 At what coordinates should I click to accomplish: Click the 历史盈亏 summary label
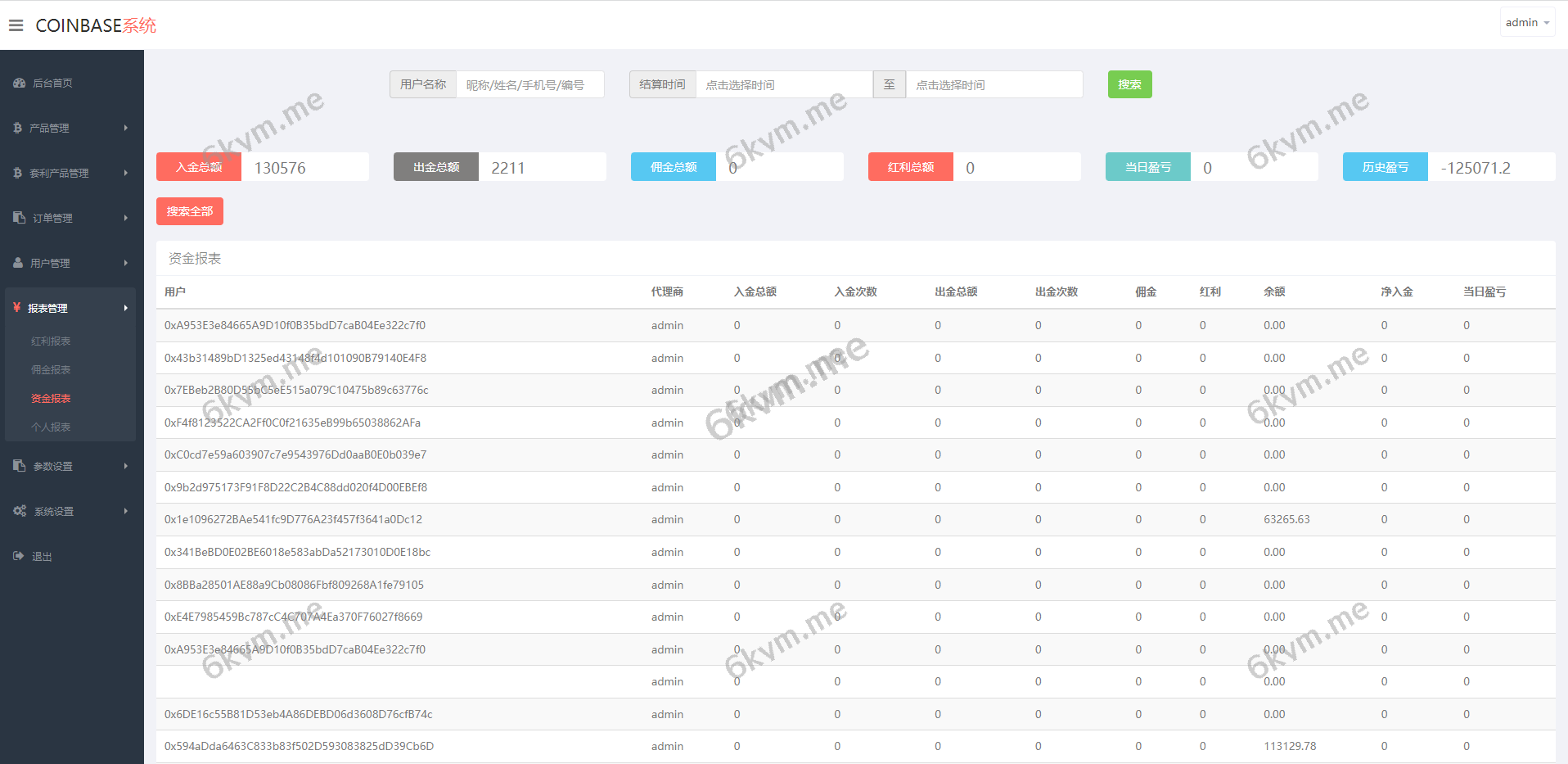tap(1384, 166)
